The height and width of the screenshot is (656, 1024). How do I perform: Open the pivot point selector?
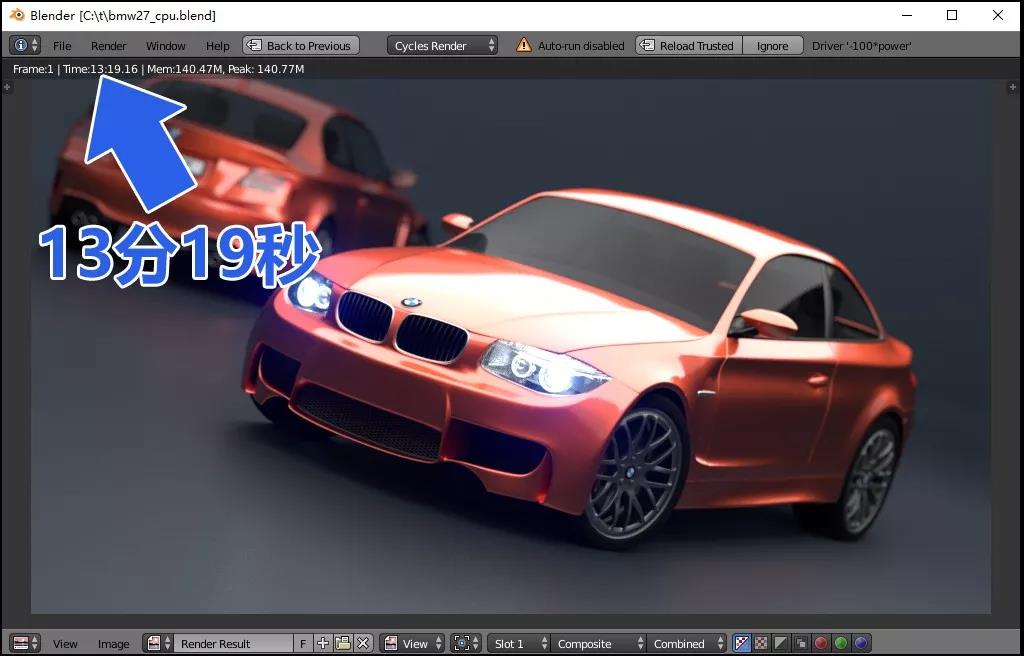(467, 643)
